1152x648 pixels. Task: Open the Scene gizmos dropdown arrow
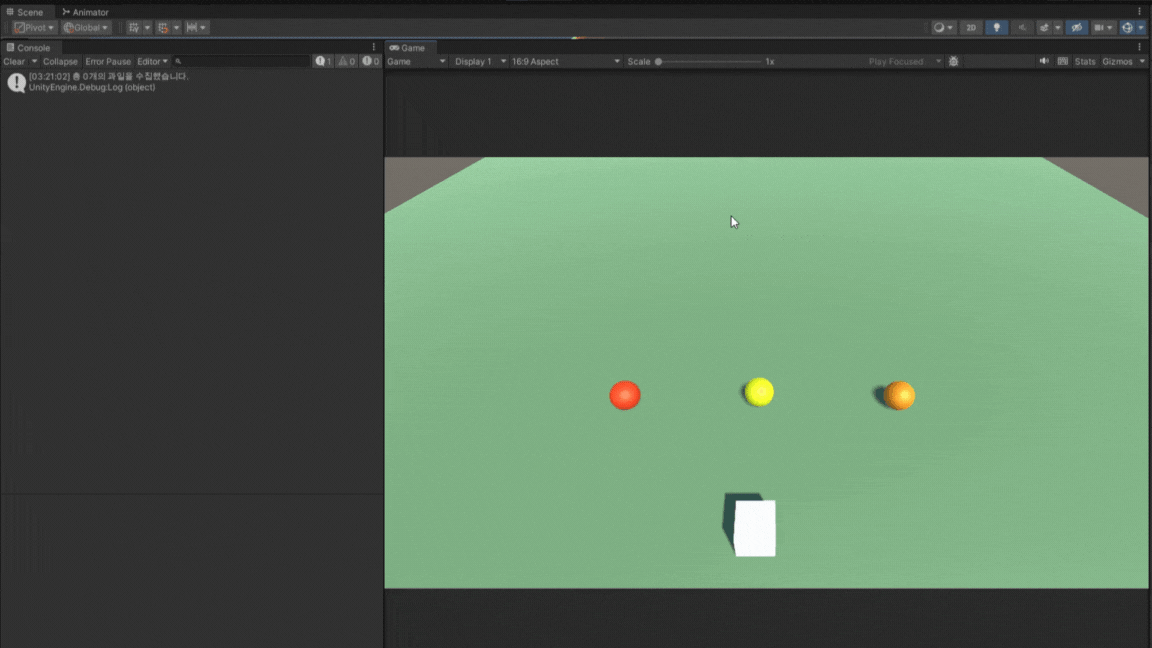tap(1141, 28)
